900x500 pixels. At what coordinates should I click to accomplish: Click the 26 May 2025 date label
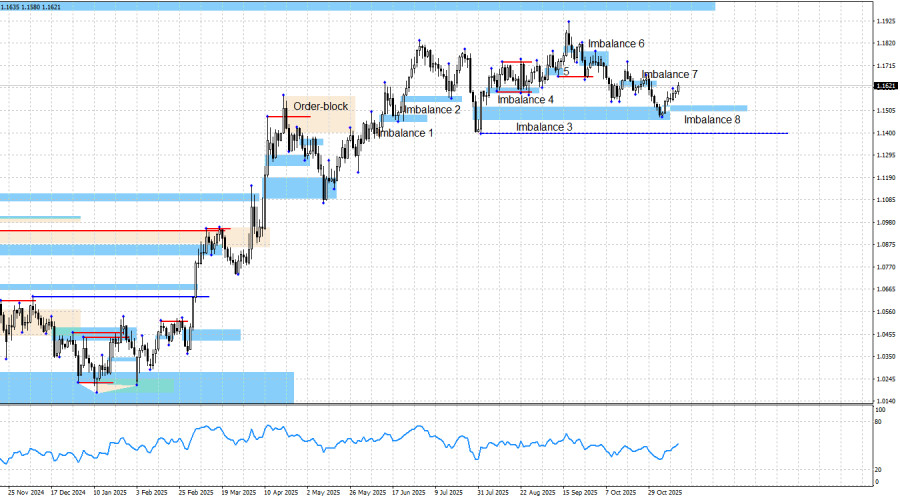pos(367,493)
